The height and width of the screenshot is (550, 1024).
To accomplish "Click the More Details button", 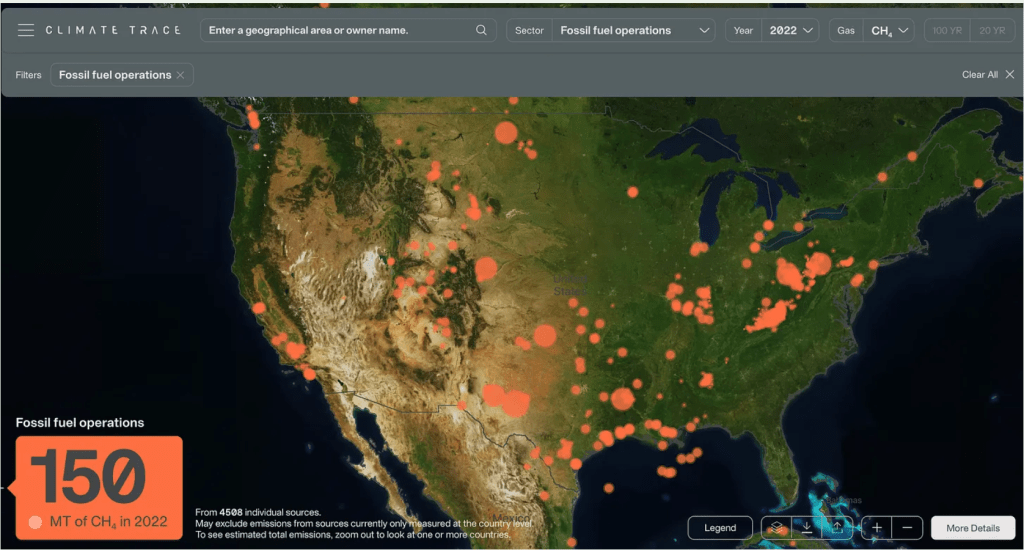I will [972, 527].
